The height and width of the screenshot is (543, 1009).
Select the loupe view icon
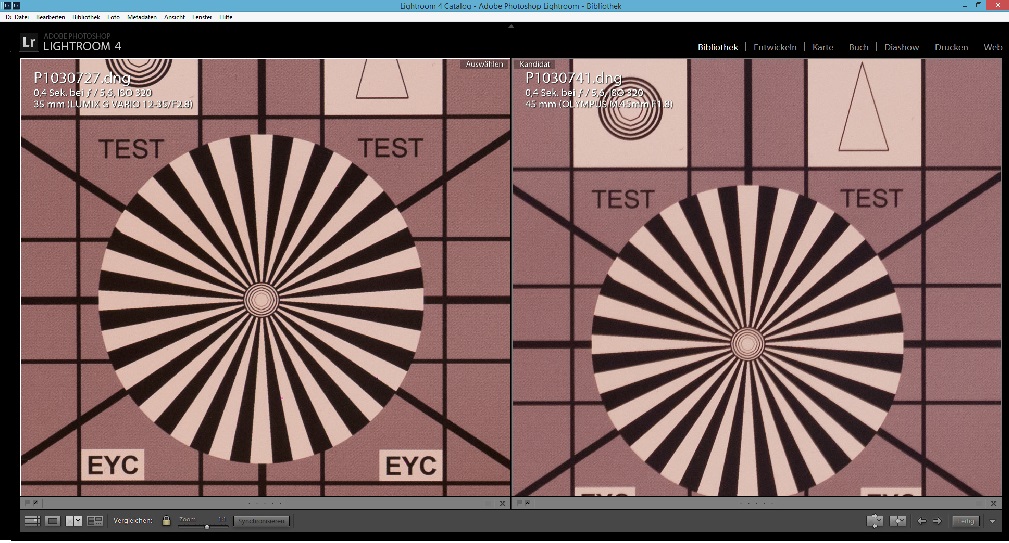coord(53,520)
